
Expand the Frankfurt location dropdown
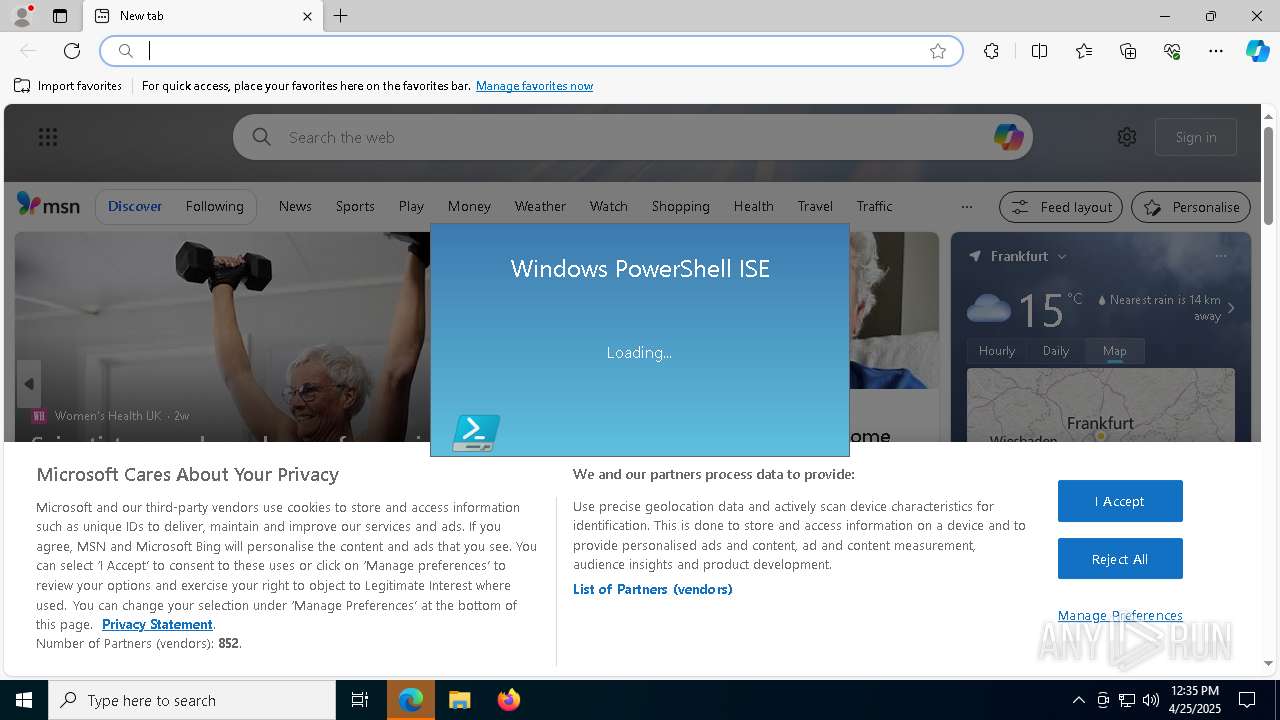1061,257
